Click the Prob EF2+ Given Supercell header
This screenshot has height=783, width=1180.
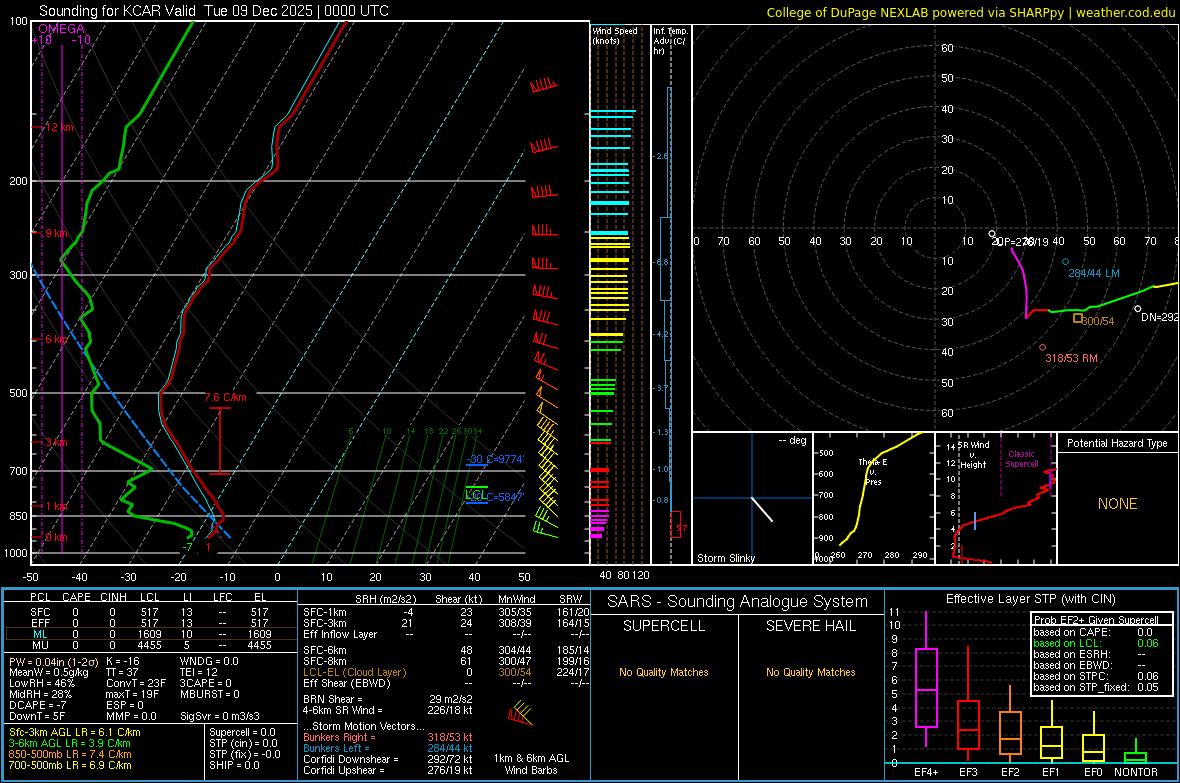1096,620
